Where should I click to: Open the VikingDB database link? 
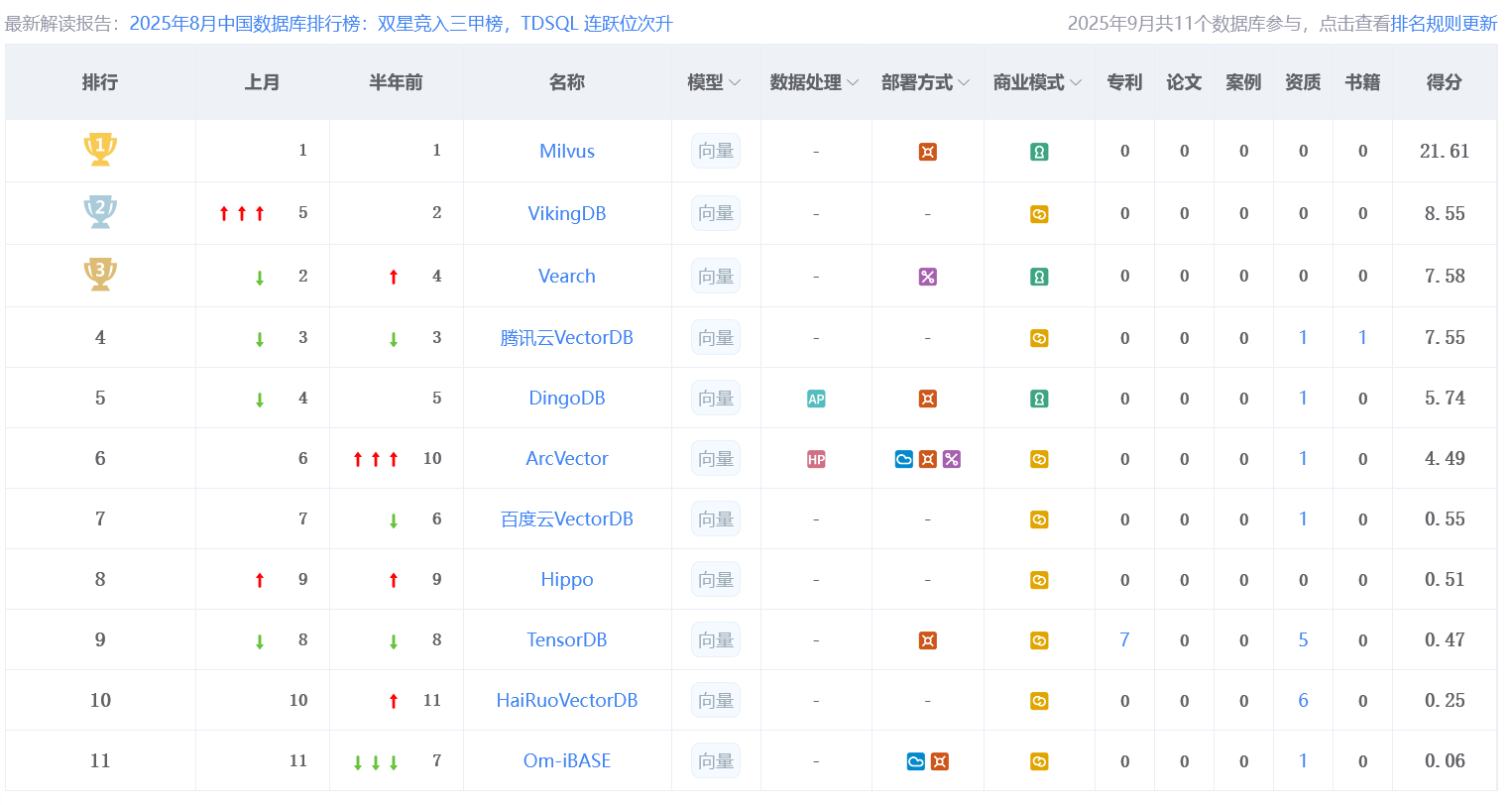[567, 213]
